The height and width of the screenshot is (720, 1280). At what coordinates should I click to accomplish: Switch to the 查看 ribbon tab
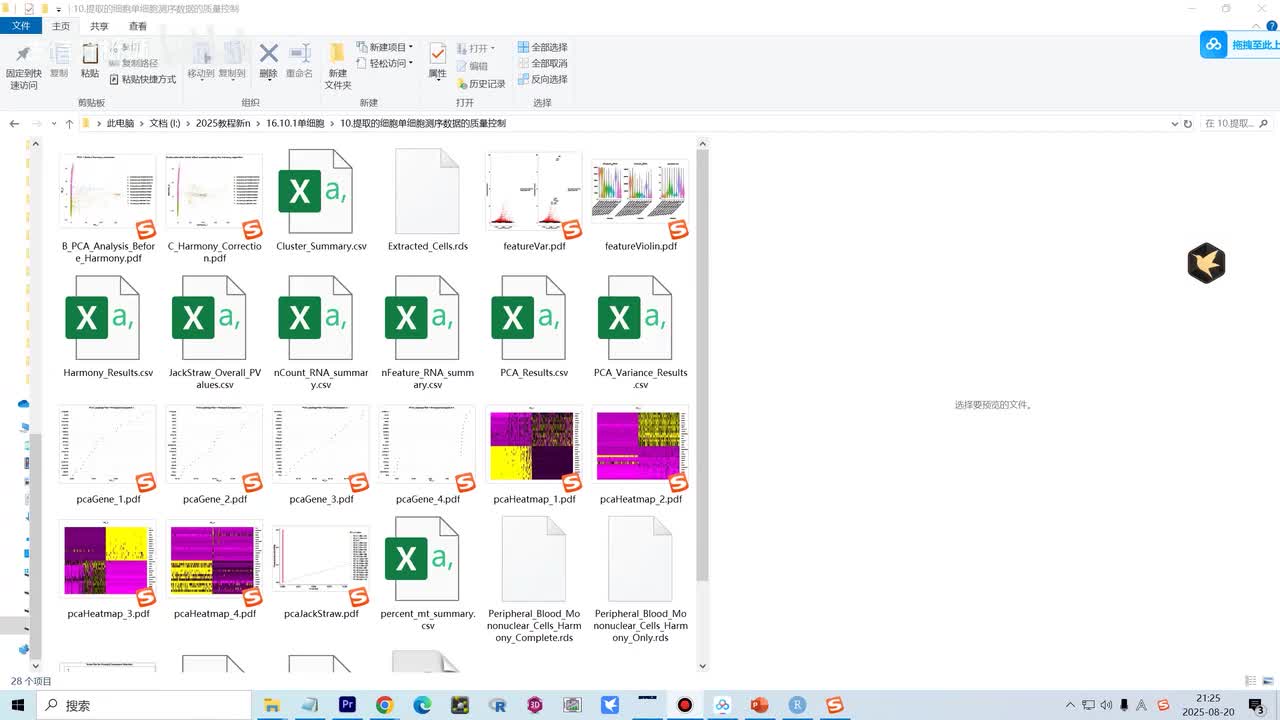point(138,26)
